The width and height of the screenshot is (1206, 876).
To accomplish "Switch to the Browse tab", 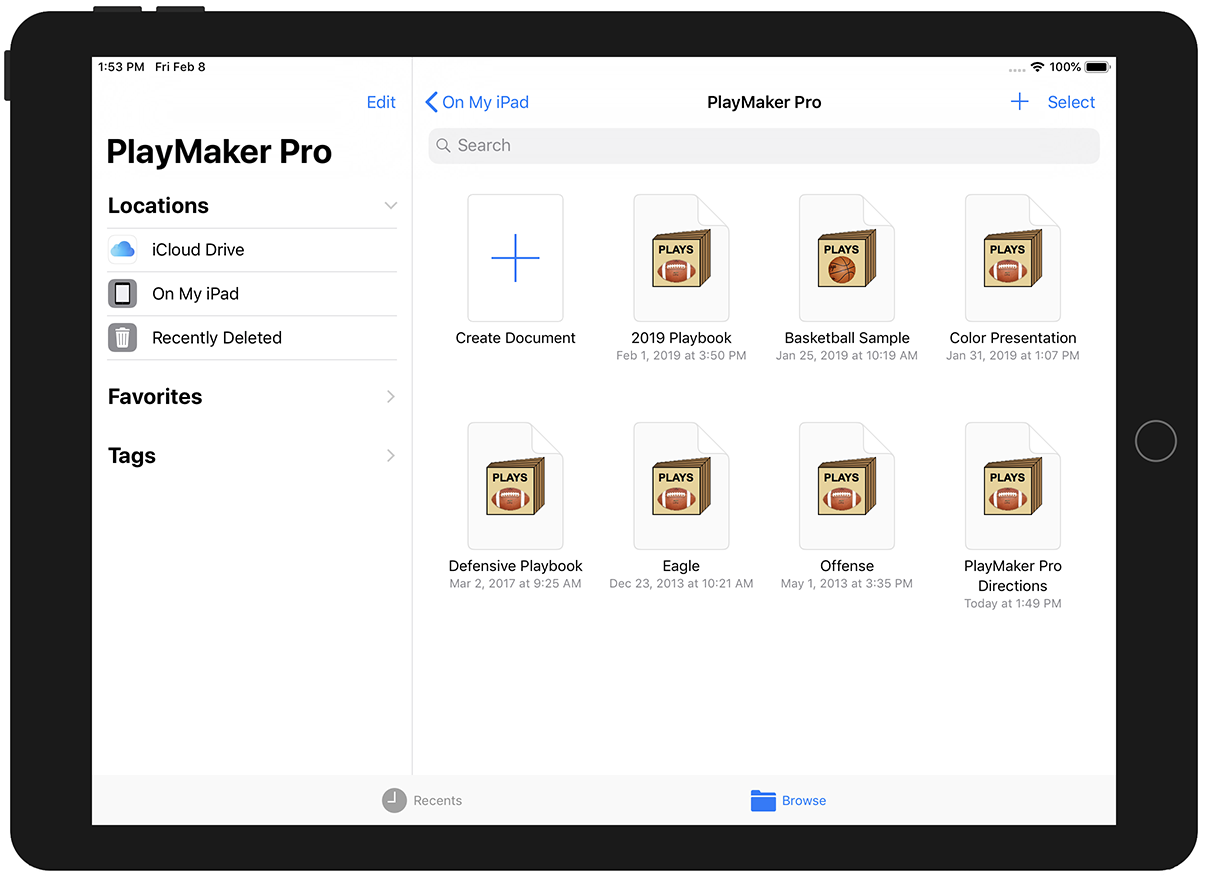I will tap(788, 801).
